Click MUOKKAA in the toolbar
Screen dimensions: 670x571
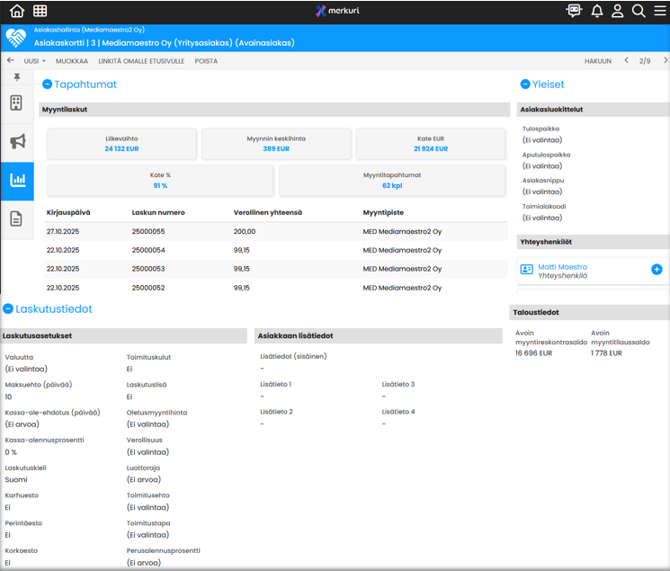coord(71,61)
